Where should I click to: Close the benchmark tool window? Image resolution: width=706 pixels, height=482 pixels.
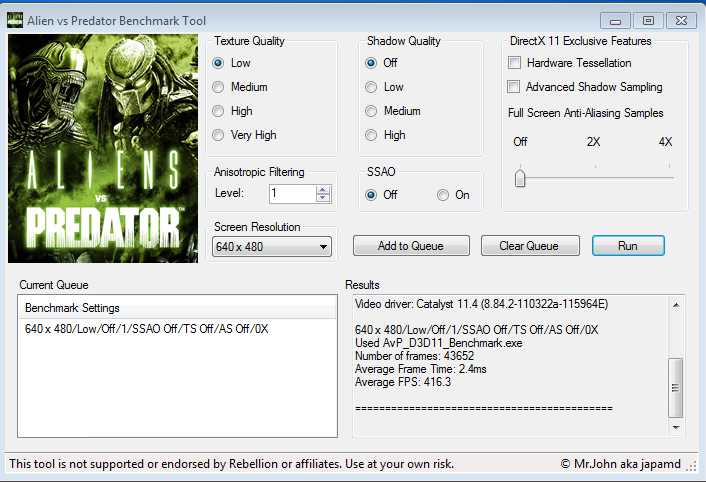coord(682,21)
